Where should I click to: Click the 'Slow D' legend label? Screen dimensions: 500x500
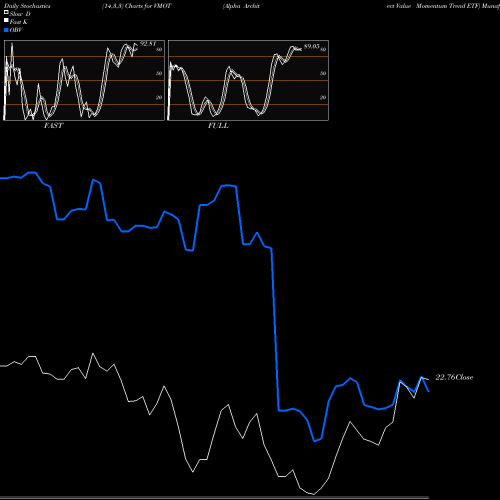(x=20, y=14)
